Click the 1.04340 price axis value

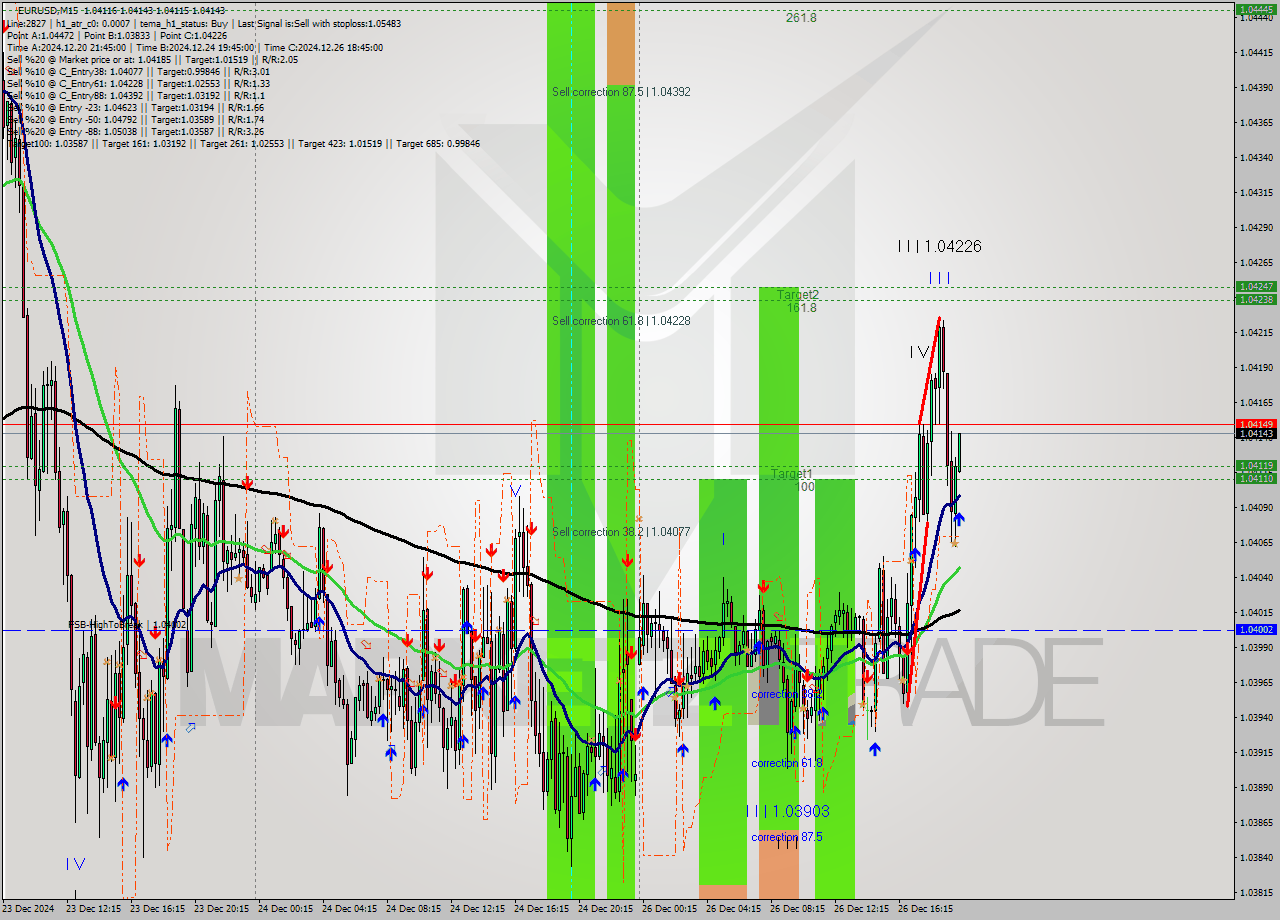pos(1256,157)
